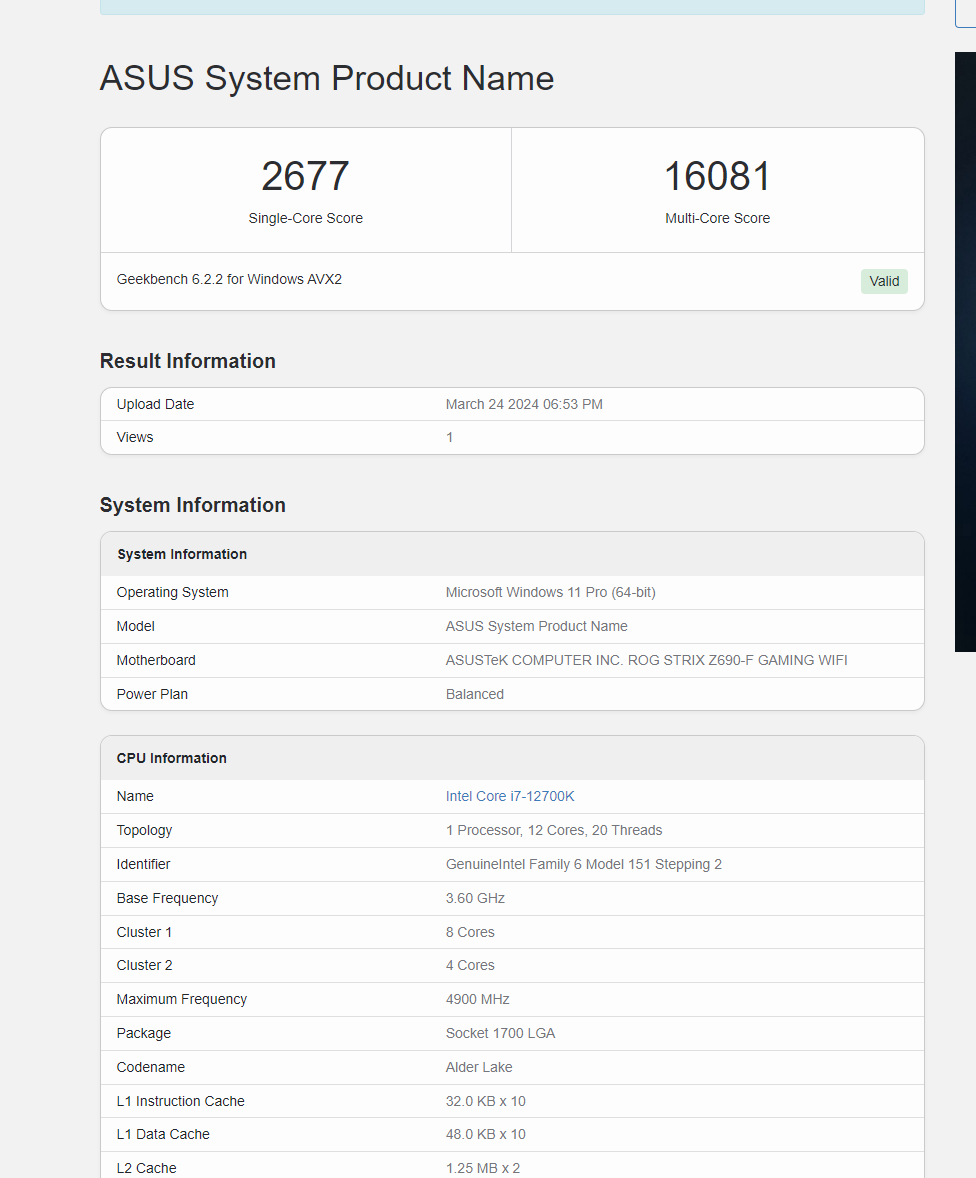This screenshot has height=1178, width=976.
Task: Click the Motherboard row label
Action: 156,660
